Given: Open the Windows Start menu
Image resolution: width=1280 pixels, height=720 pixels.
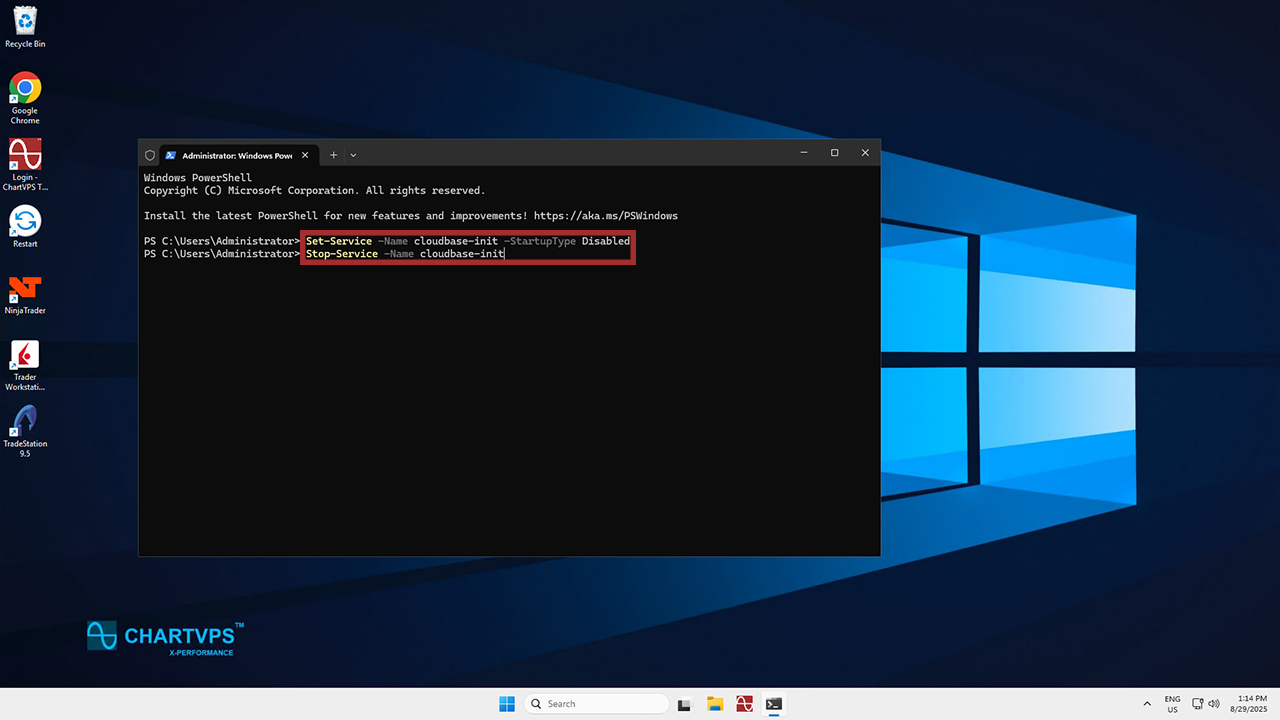Looking at the screenshot, I should tap(507, 704).
